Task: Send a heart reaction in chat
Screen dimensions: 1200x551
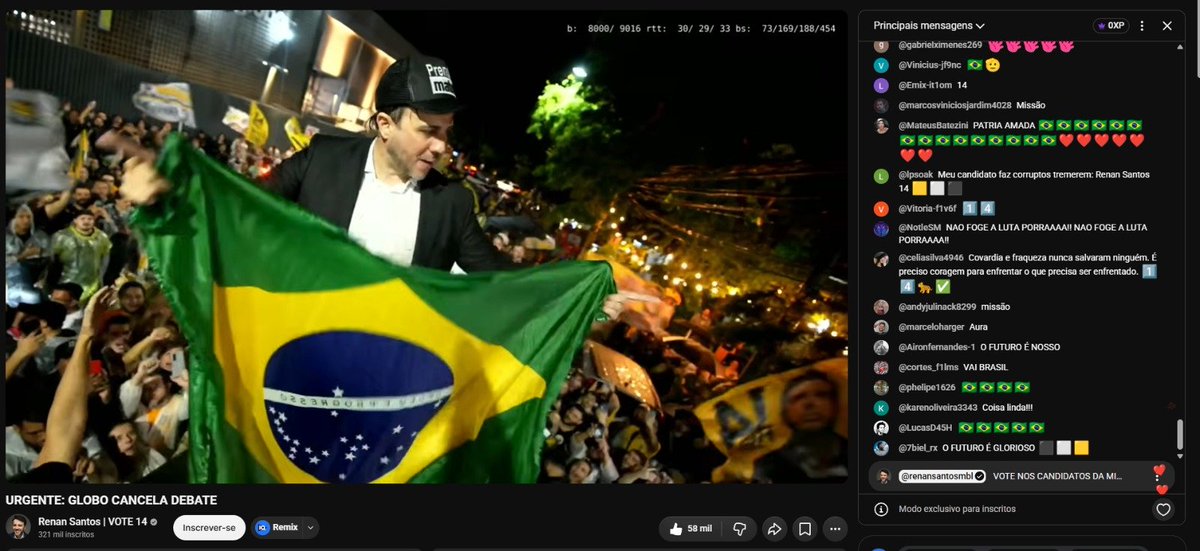Action: [x=1163, y=509]
